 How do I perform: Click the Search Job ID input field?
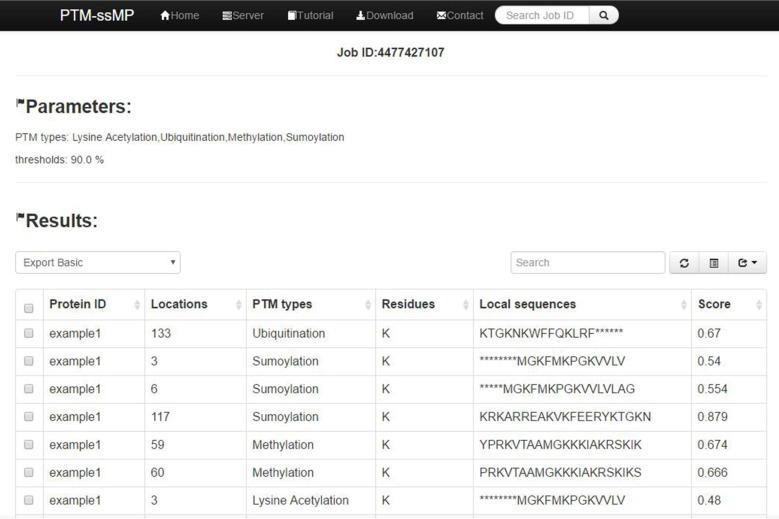[542, 16]
